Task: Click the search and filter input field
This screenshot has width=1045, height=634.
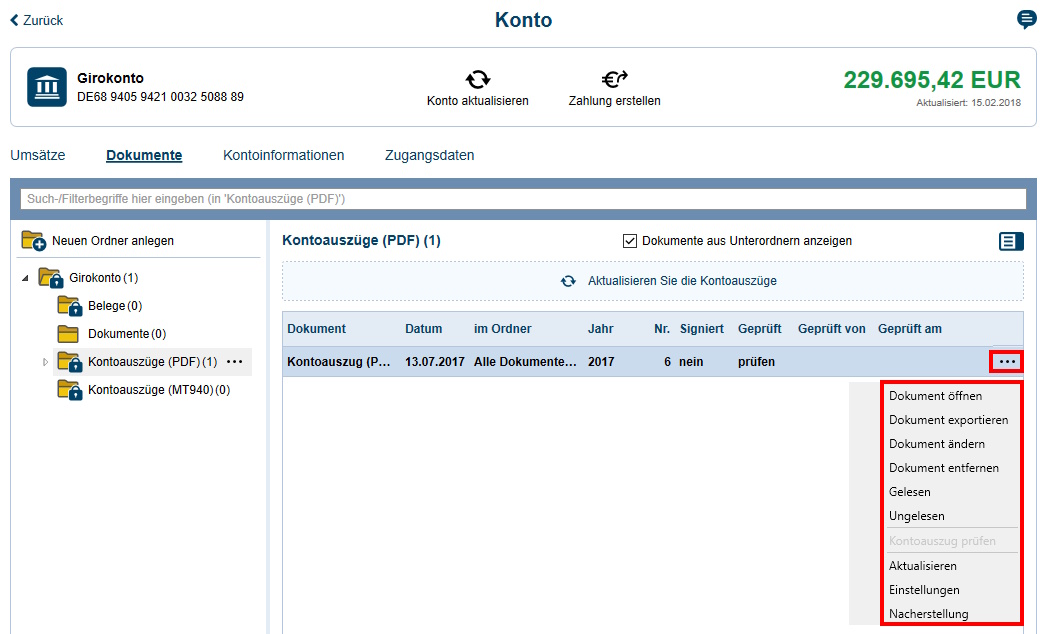Action: point(520,198)
